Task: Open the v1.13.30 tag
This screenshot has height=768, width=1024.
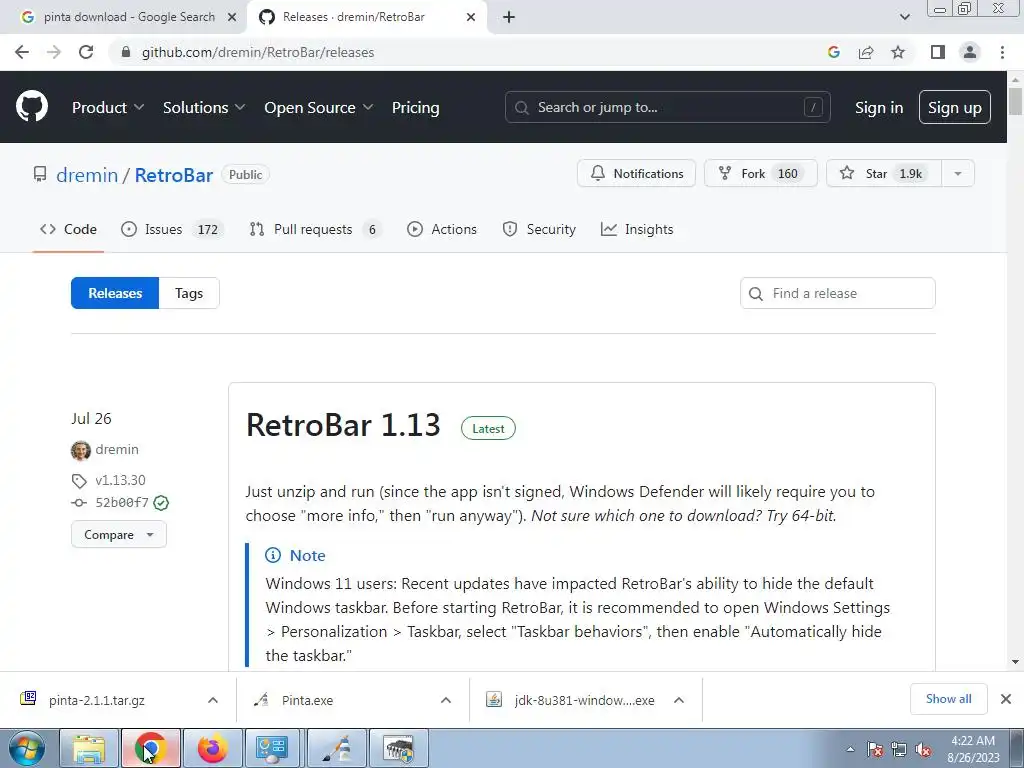Action: (120, 480)
